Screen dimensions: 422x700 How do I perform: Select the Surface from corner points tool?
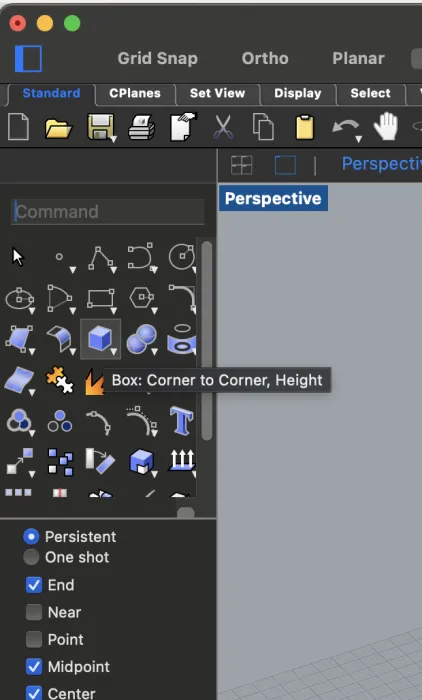coord(19,338)
